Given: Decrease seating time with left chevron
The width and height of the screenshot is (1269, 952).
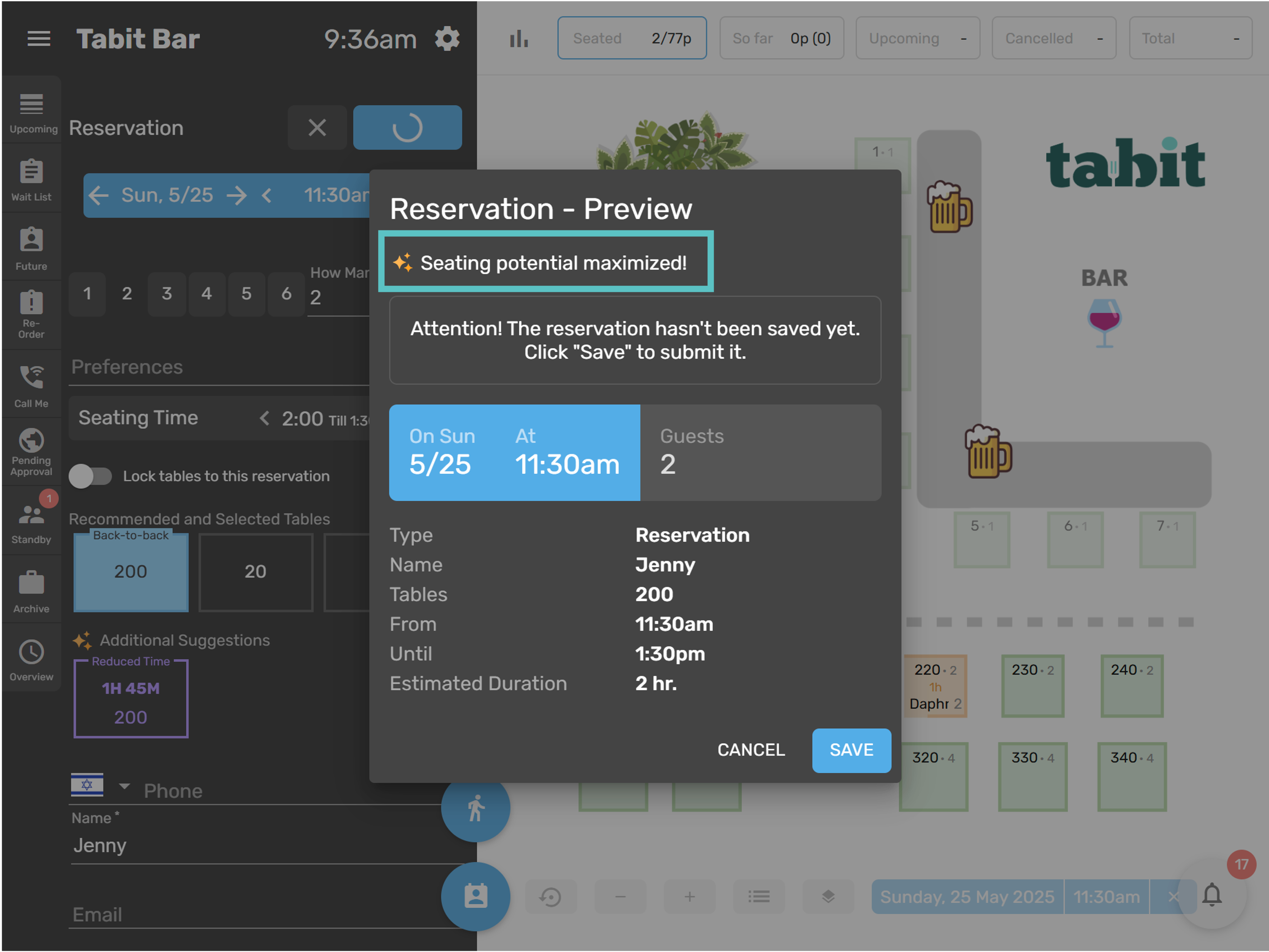Looking at the screenshot, I should pyautogui.click(x=264, y=418).
